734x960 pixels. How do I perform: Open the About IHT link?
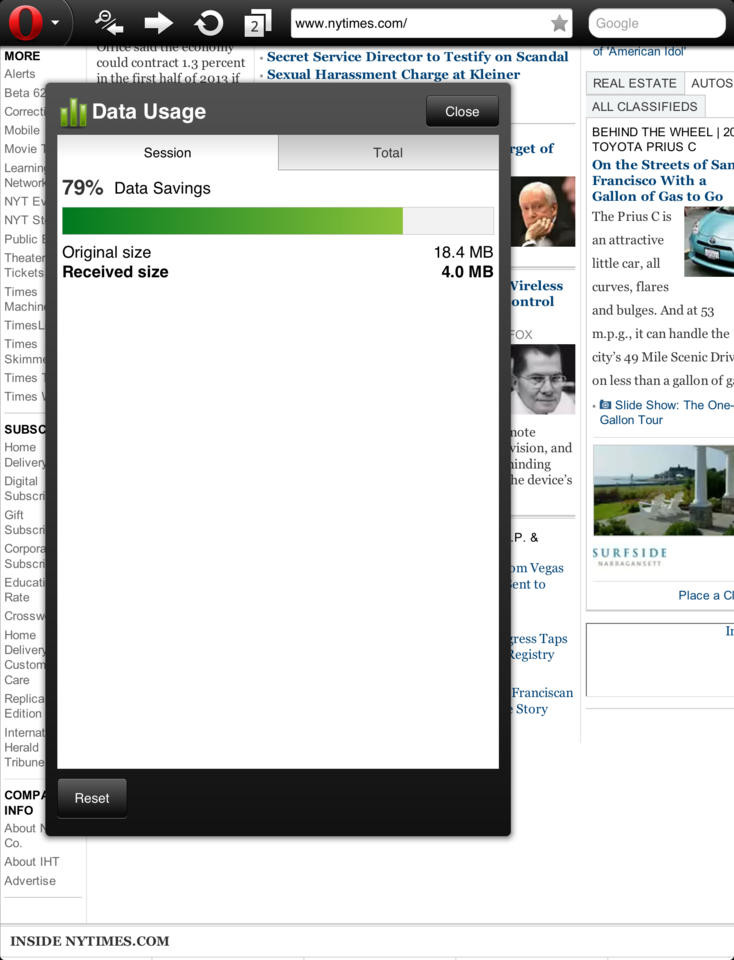[x=32, y=861]
